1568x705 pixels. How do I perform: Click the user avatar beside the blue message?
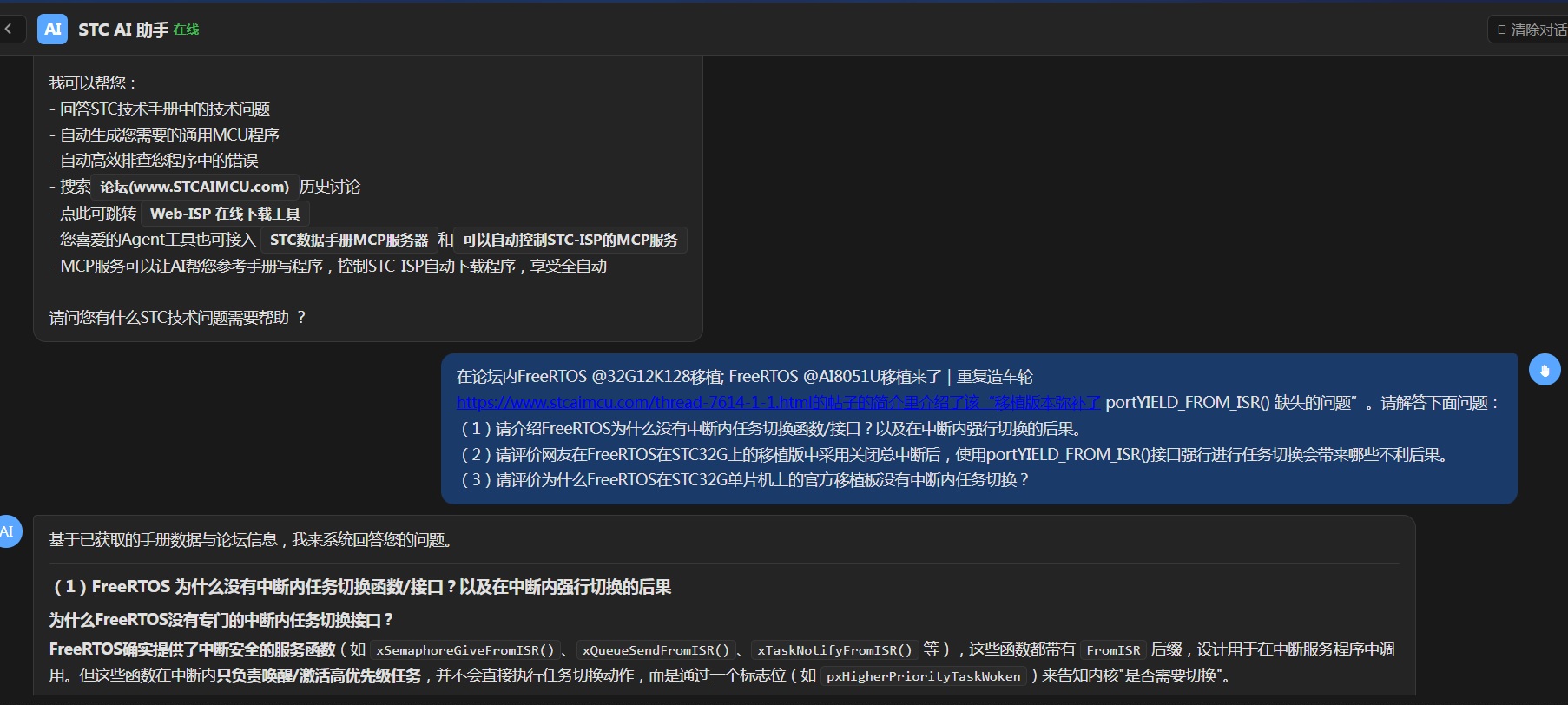click(1545, 370)
